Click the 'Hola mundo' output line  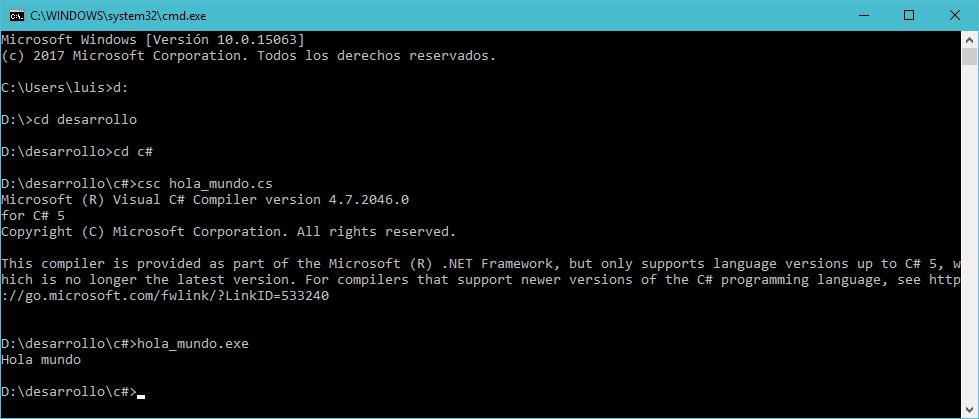point(41,360)
